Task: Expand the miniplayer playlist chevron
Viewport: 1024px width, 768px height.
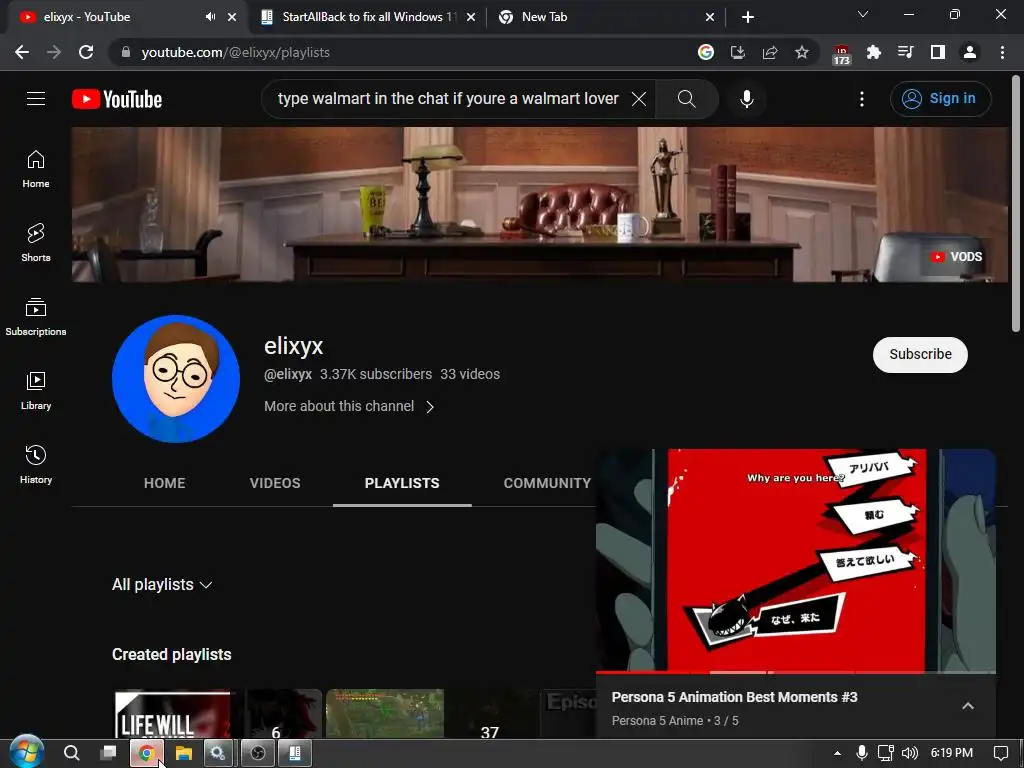Action: click(968, 706)
